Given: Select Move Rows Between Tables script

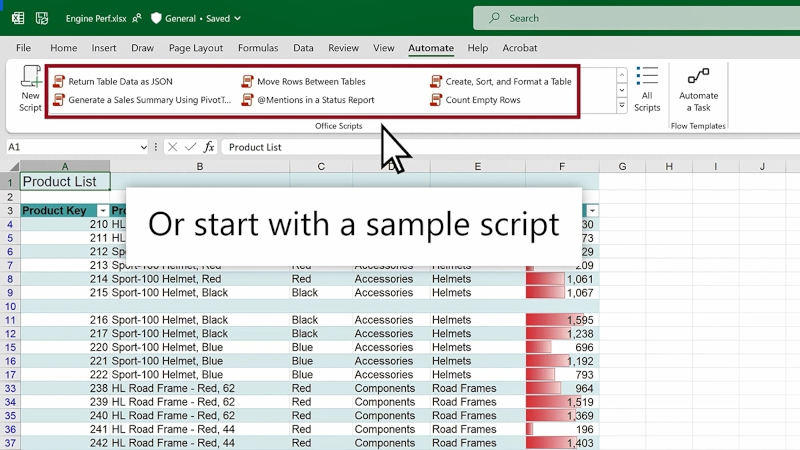Looking at the screenshot, I should click(x=304, y=82).
